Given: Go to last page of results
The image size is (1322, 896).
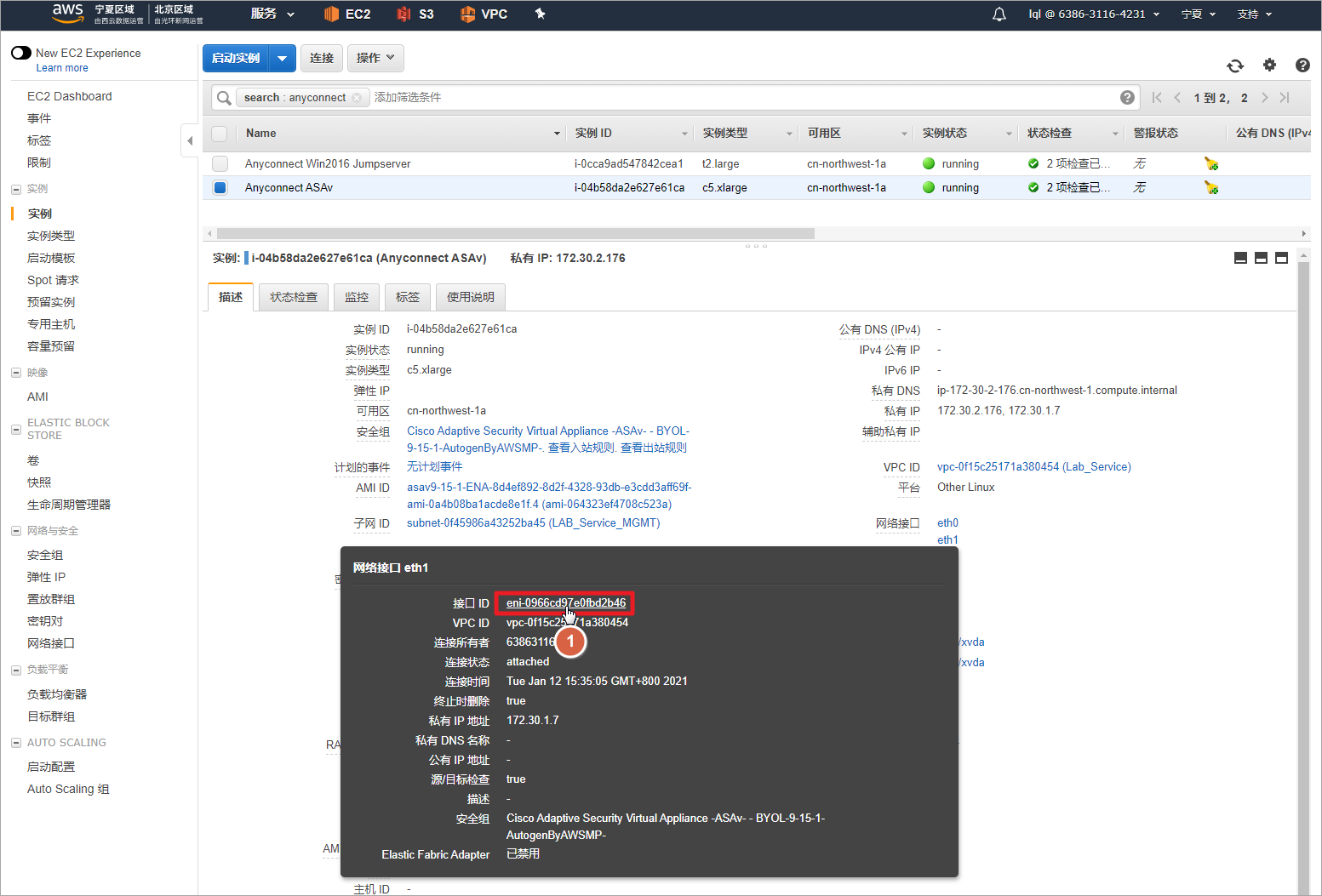Looking at the screenshot, I should click(x=1285, y=98).
